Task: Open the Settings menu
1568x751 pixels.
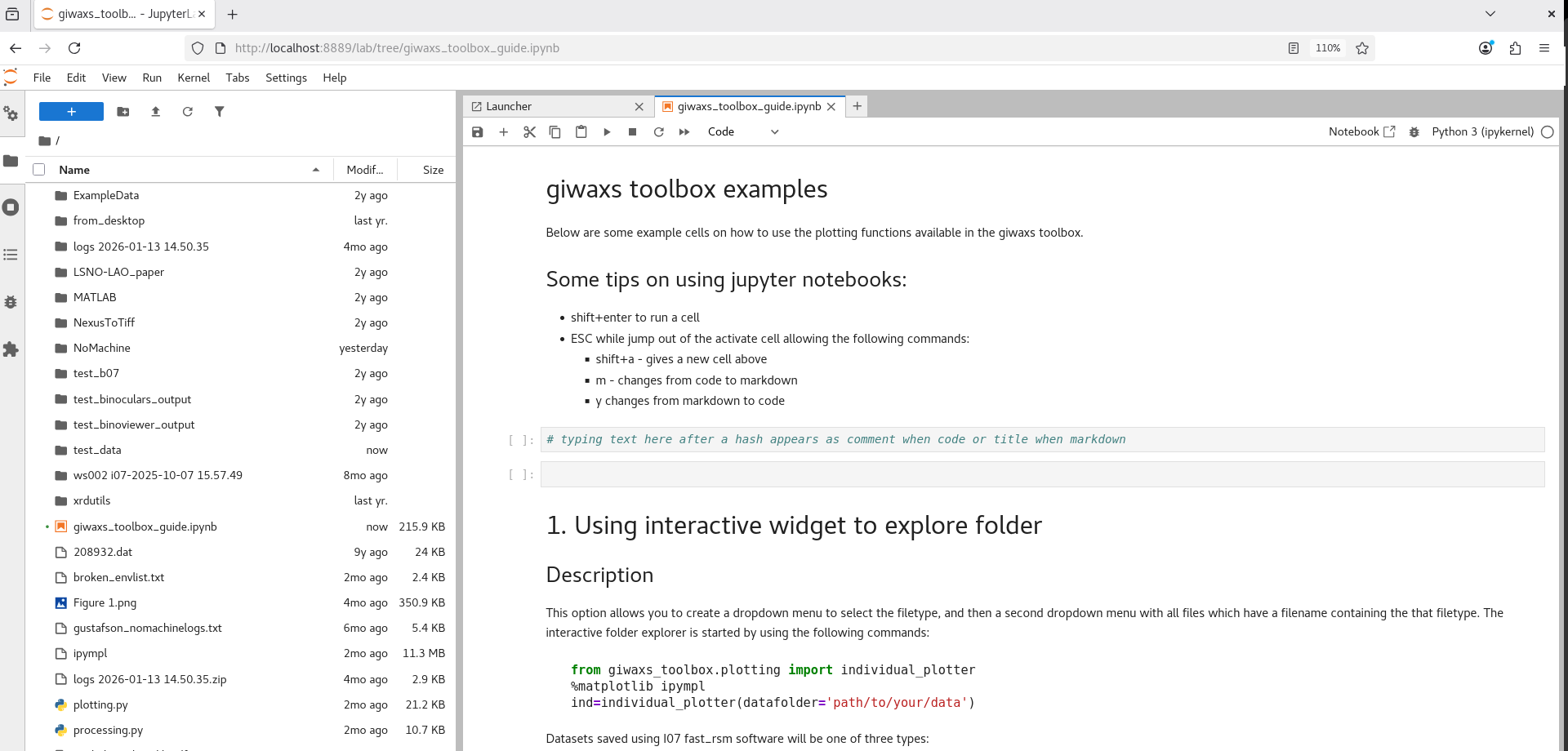Action: 286,78
